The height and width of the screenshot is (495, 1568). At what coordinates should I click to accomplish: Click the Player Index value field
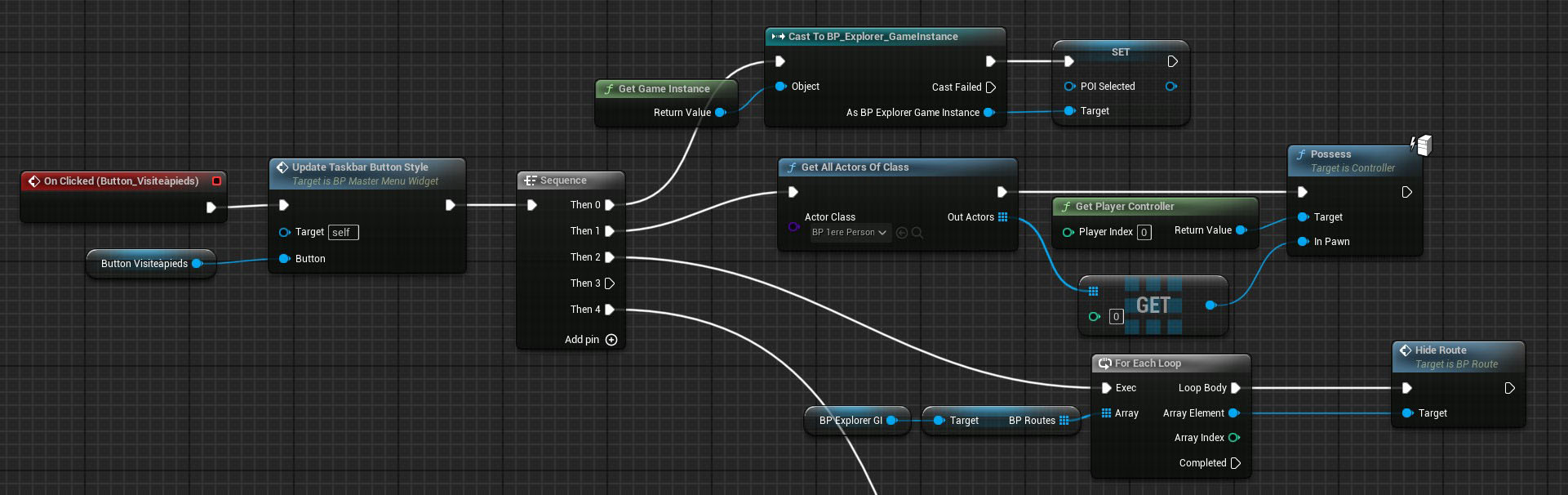click(1144, 233)
